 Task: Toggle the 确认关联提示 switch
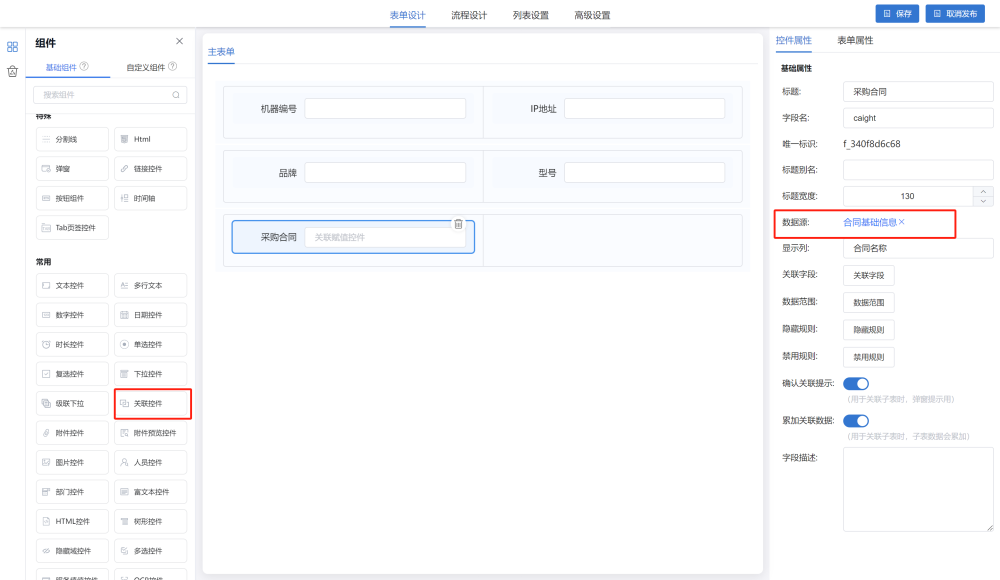coord(856,383)
